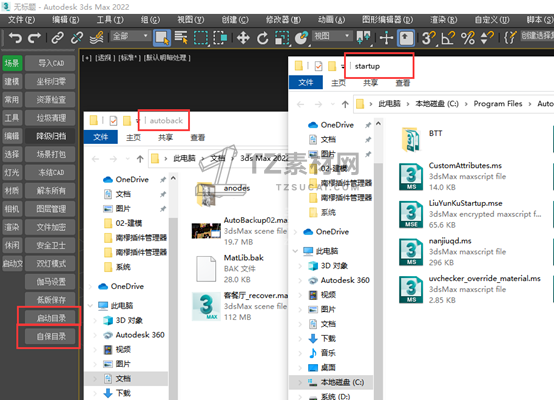554x400 pixels.
Task: Activate the Unlink Selection broken-chain tool
Action: (77, 37)
